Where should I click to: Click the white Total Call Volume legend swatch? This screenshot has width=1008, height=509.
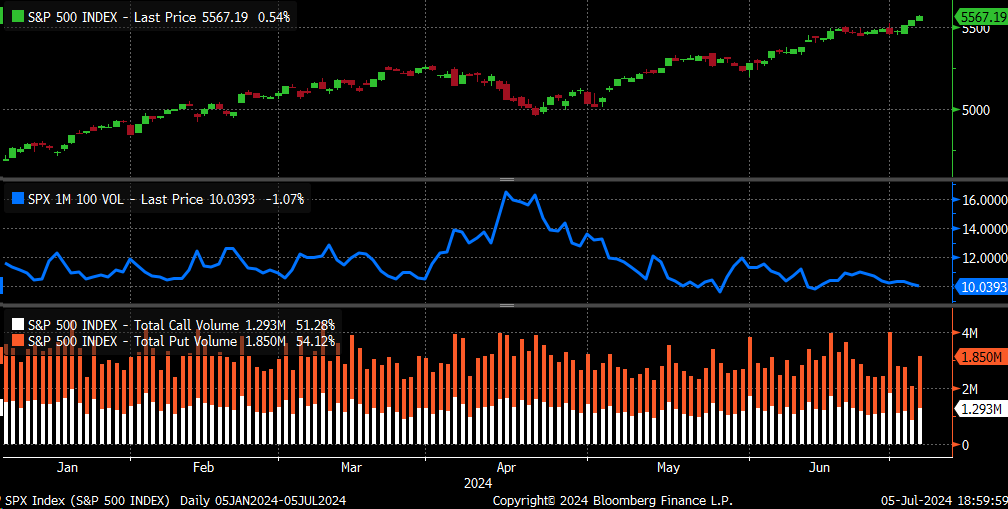coord(17,325)
